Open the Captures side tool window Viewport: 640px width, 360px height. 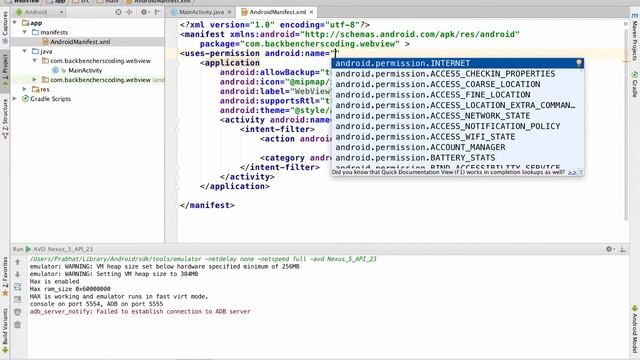(5, 28)
